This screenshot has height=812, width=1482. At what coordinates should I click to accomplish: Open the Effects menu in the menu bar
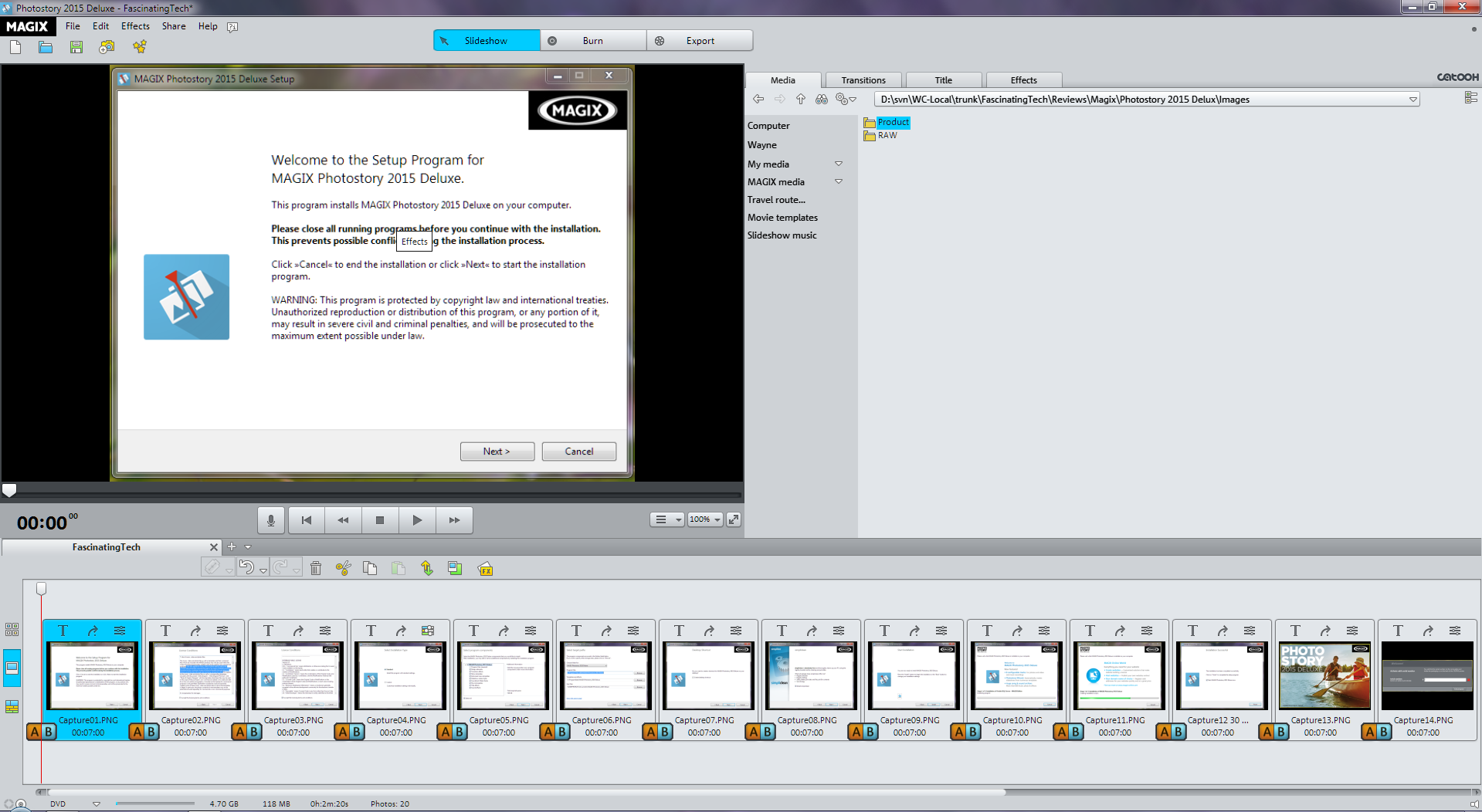click(135, 26)
